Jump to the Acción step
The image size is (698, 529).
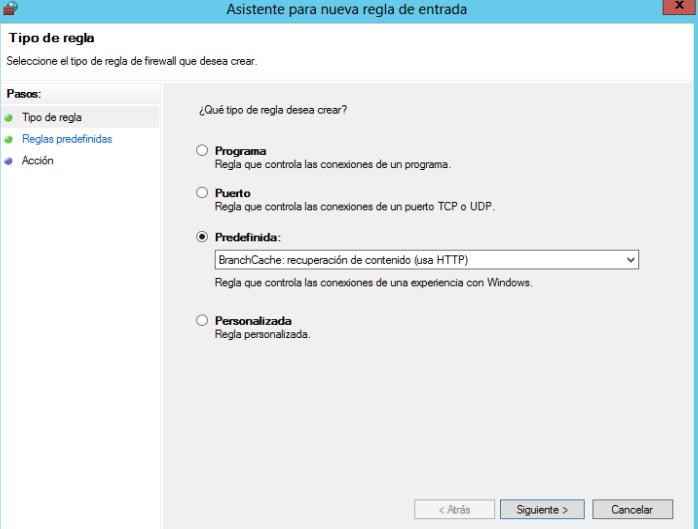[37, 160]
